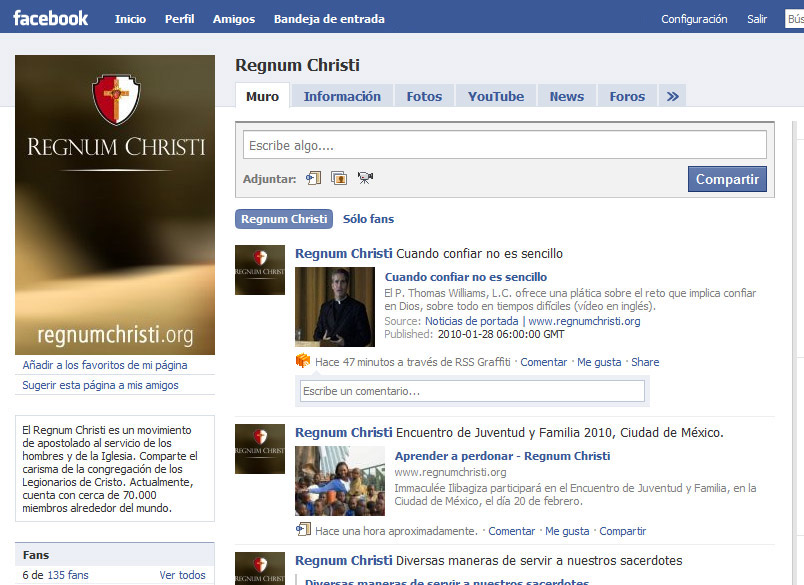
Task: Click the large Regnum Christi profile picture
Action: pyautogui.click(x=115, y=205)
